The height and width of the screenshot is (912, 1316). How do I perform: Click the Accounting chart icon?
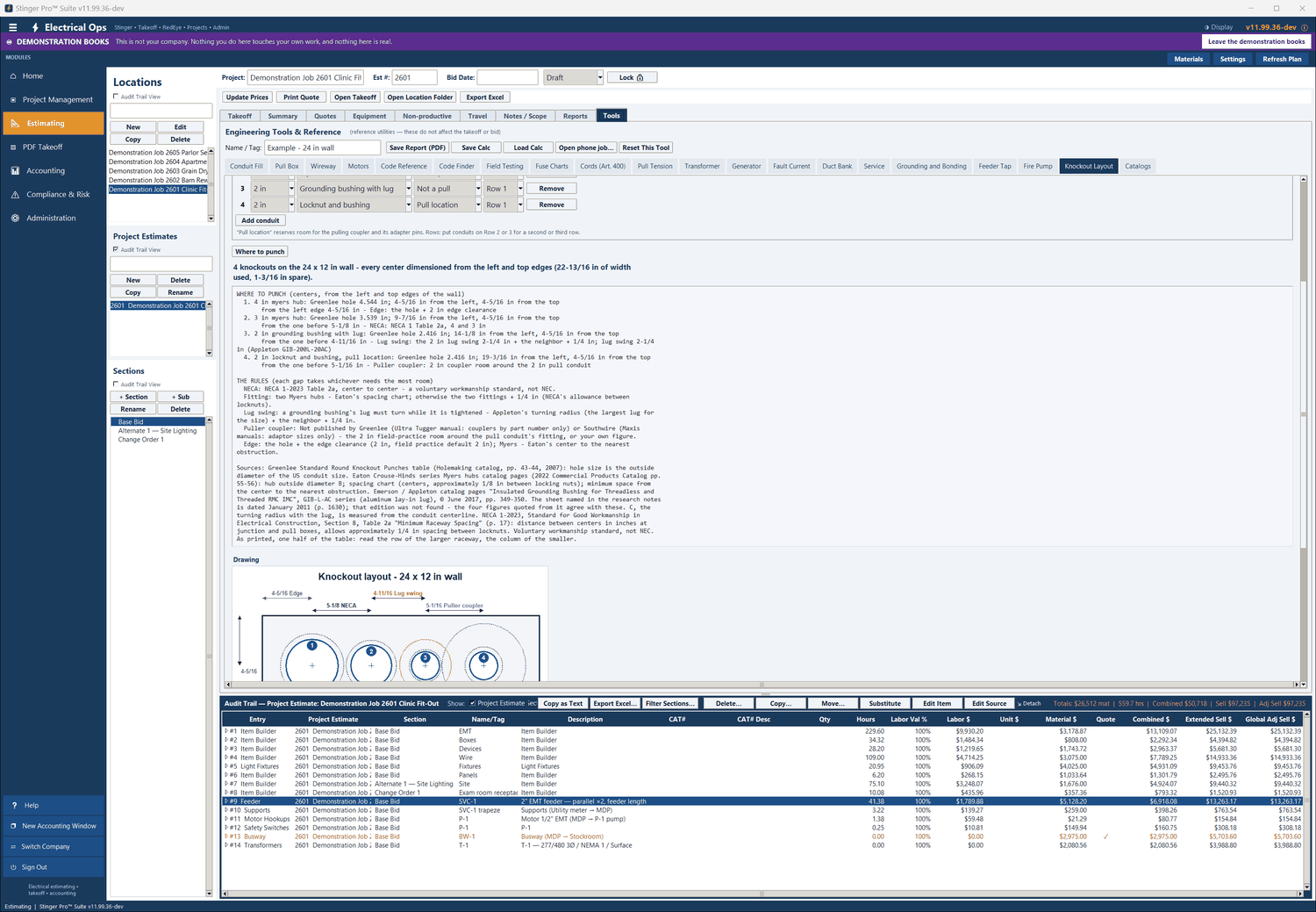pyautogui.click(x=15, y=171)
